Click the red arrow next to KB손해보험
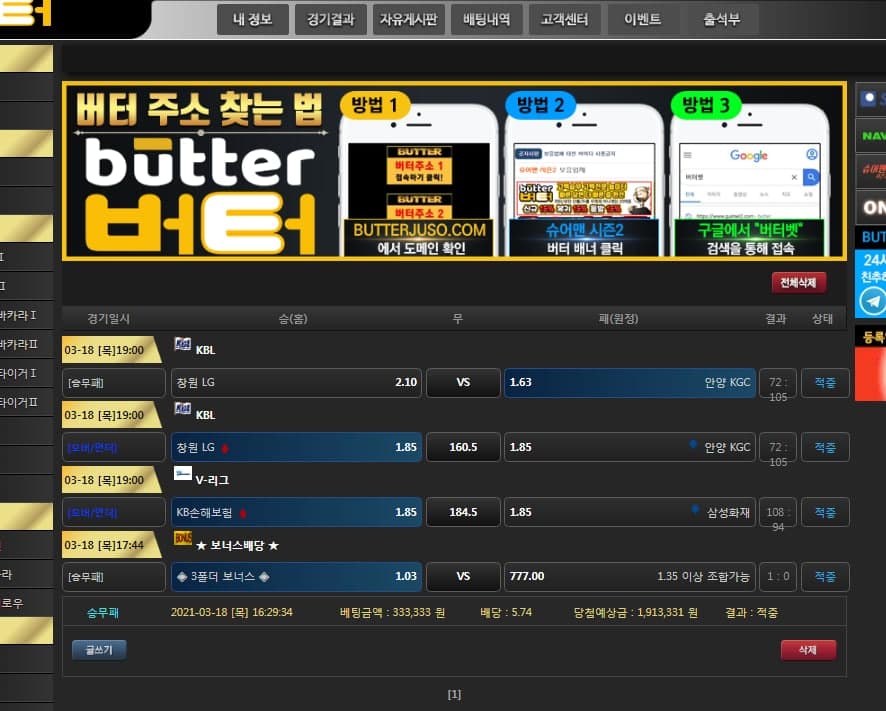The width and height of the screenshot is (886, 711). pyautogui.click(x=242, y=513)
